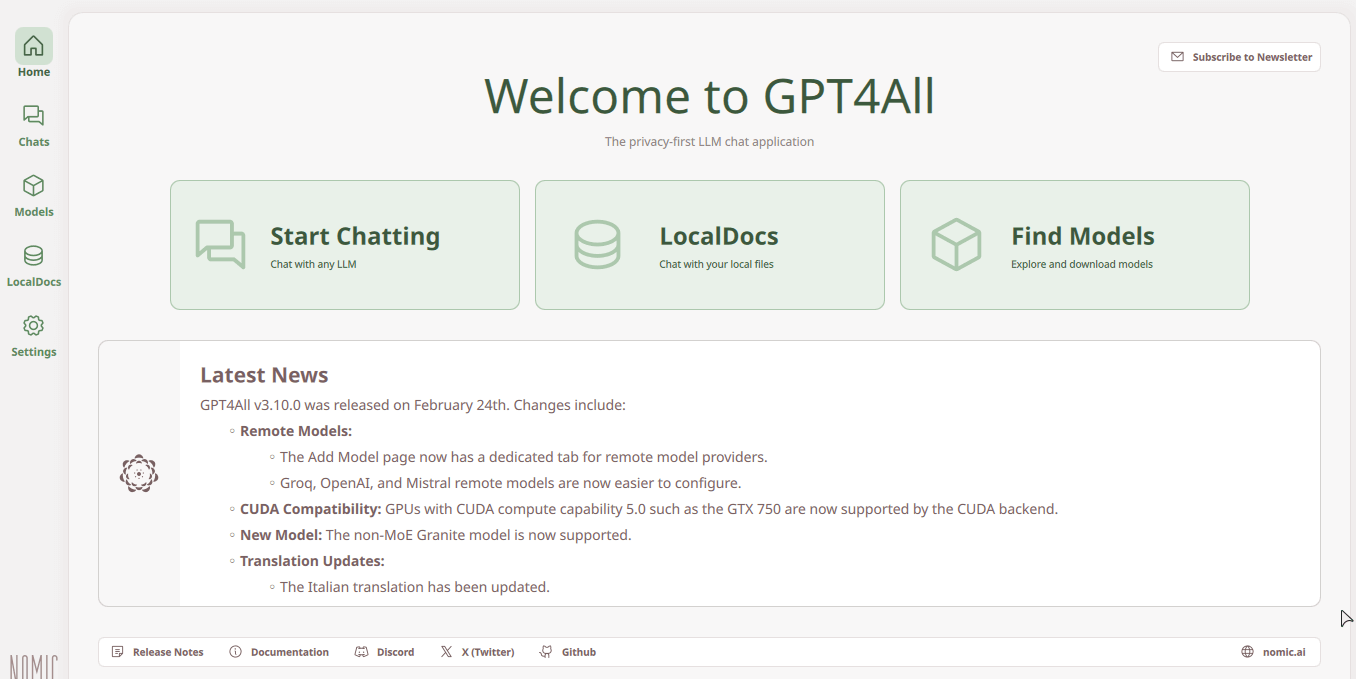Click 'Chat with your local files' subtitle

tap(716, 265)
